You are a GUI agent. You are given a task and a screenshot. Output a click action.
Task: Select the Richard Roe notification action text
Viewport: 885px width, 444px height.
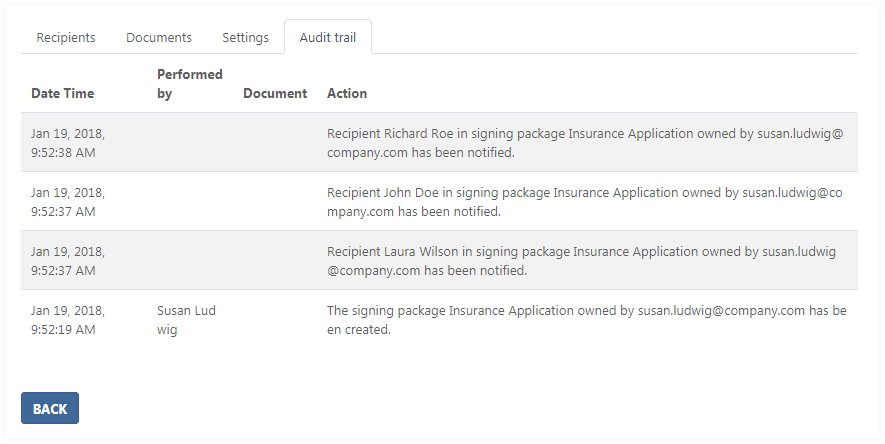(585, 143)
